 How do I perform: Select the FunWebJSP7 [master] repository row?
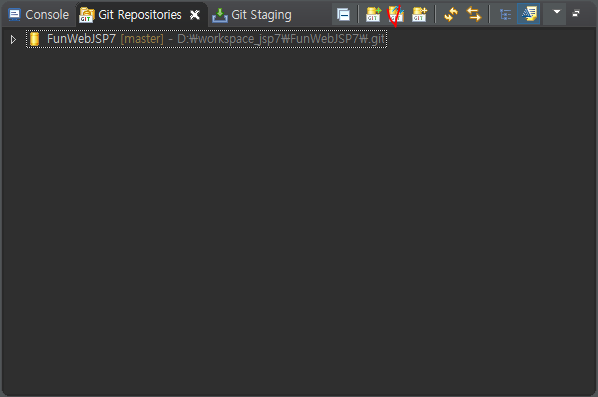(x=206, y=39)
